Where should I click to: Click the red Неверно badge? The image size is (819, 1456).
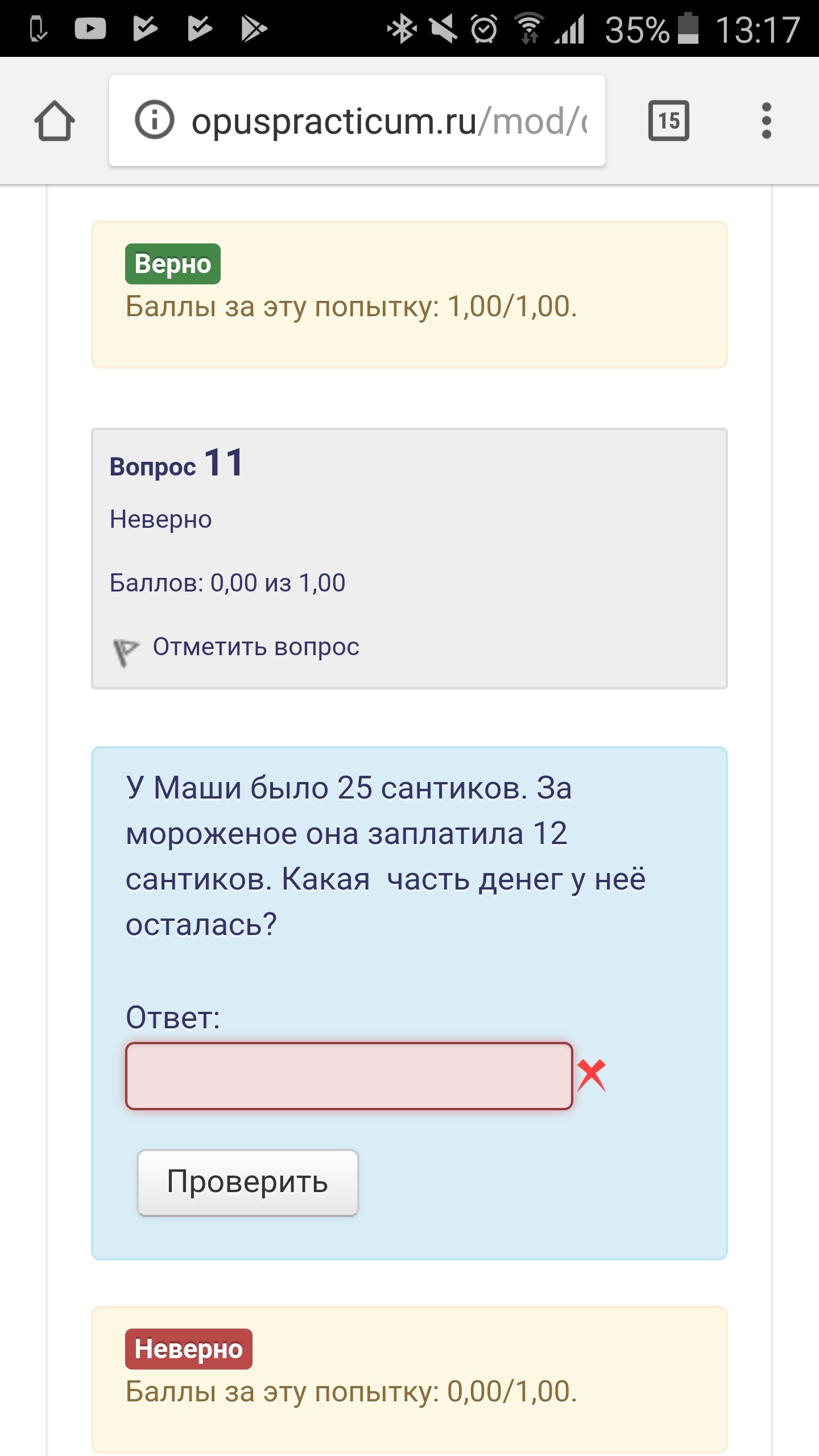tap(189, 1349)
